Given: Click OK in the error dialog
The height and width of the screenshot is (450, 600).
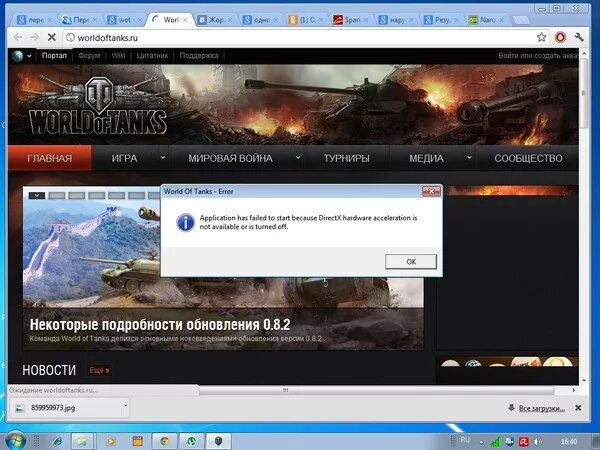Looking at the screenshot, I should coord(411,261).
